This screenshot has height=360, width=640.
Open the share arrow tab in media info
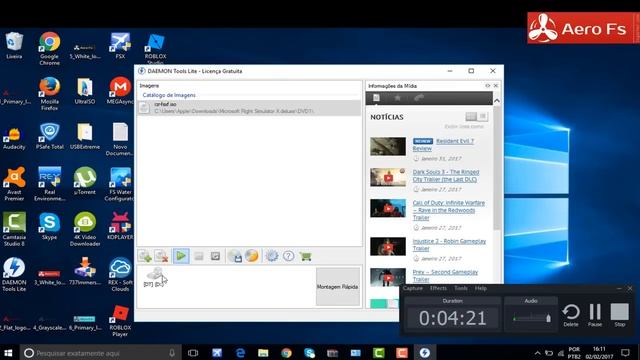(x=419, y=98)
